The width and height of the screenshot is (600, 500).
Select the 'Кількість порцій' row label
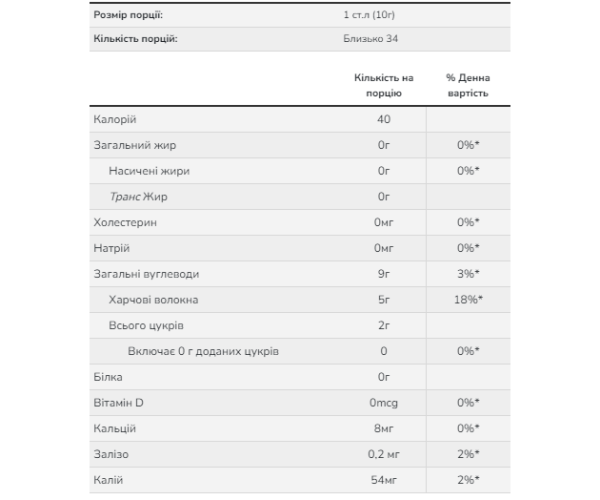tap(135, 39)
